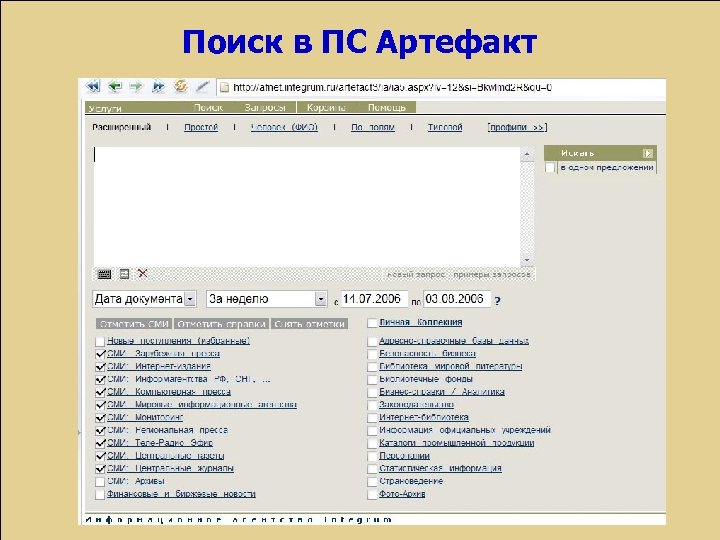The width and height of the screenshot is (720, 540).
Task: Switch to 'По полям' search mode
Action: click(372, 127)
